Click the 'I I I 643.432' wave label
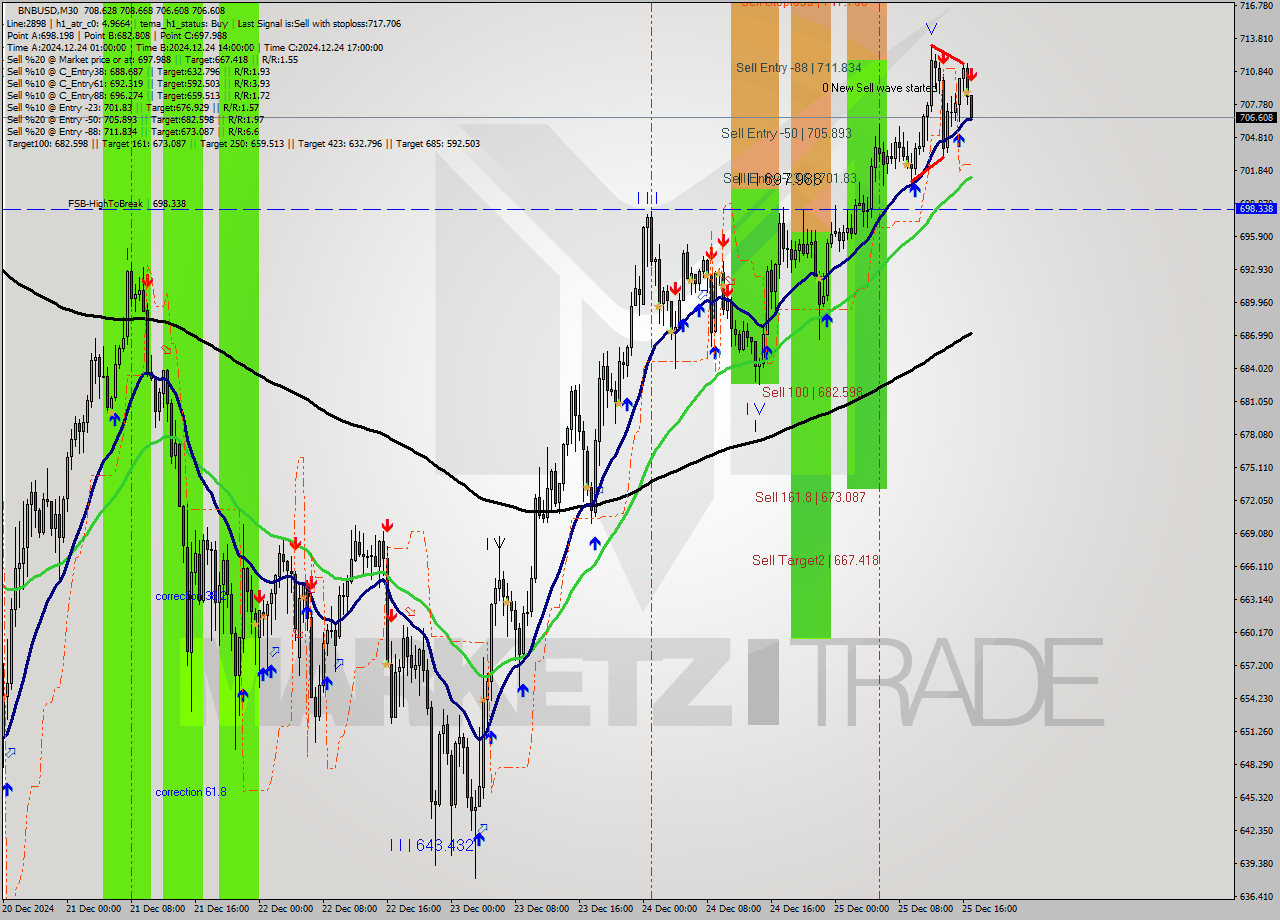Image resolution: width=1280 pixels, height=920 pixels. click(x=431, y=846)
